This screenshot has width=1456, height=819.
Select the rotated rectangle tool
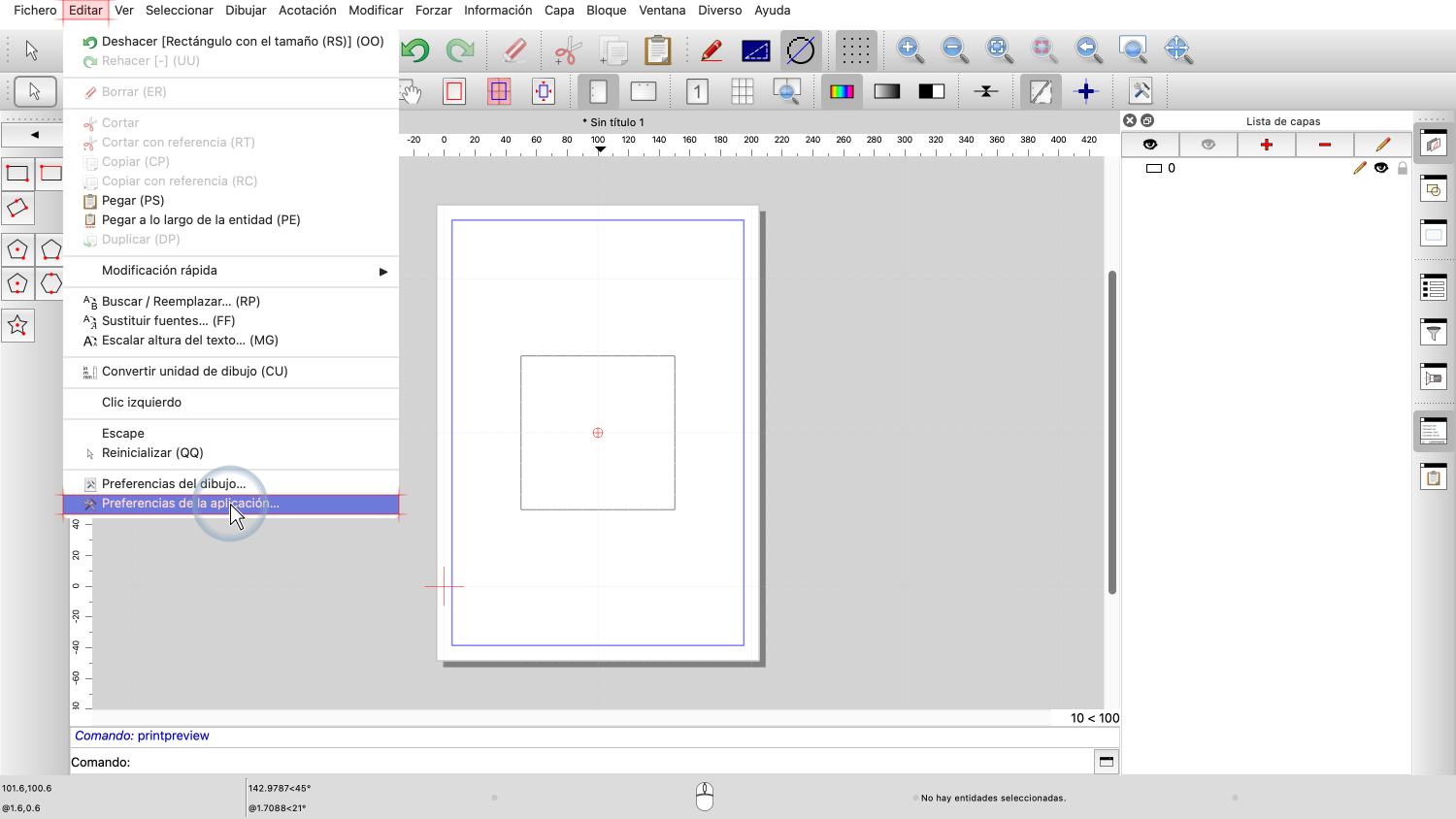[x=17, y=209]
